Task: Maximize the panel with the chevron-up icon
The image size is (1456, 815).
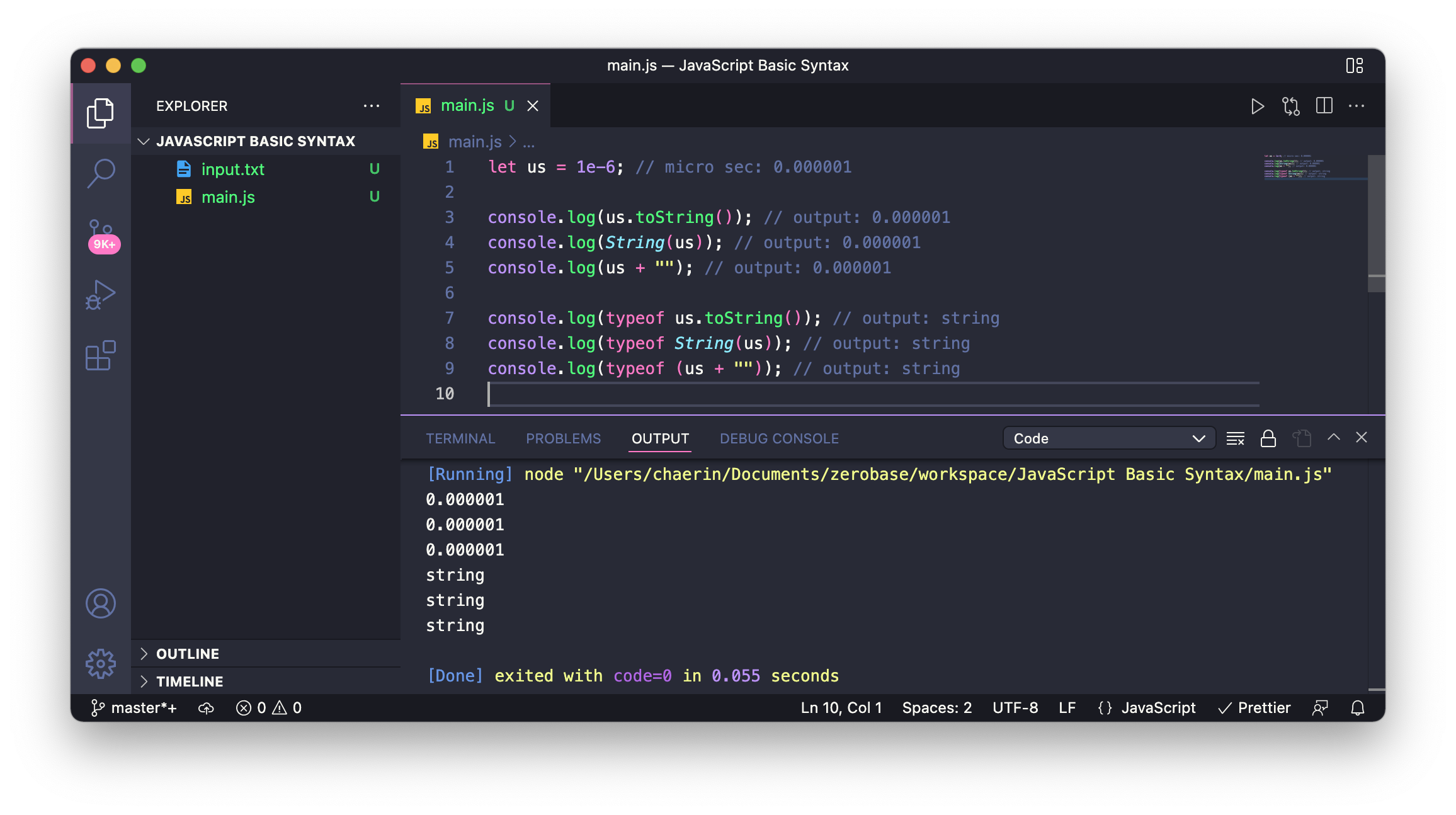Action: 1333,438
